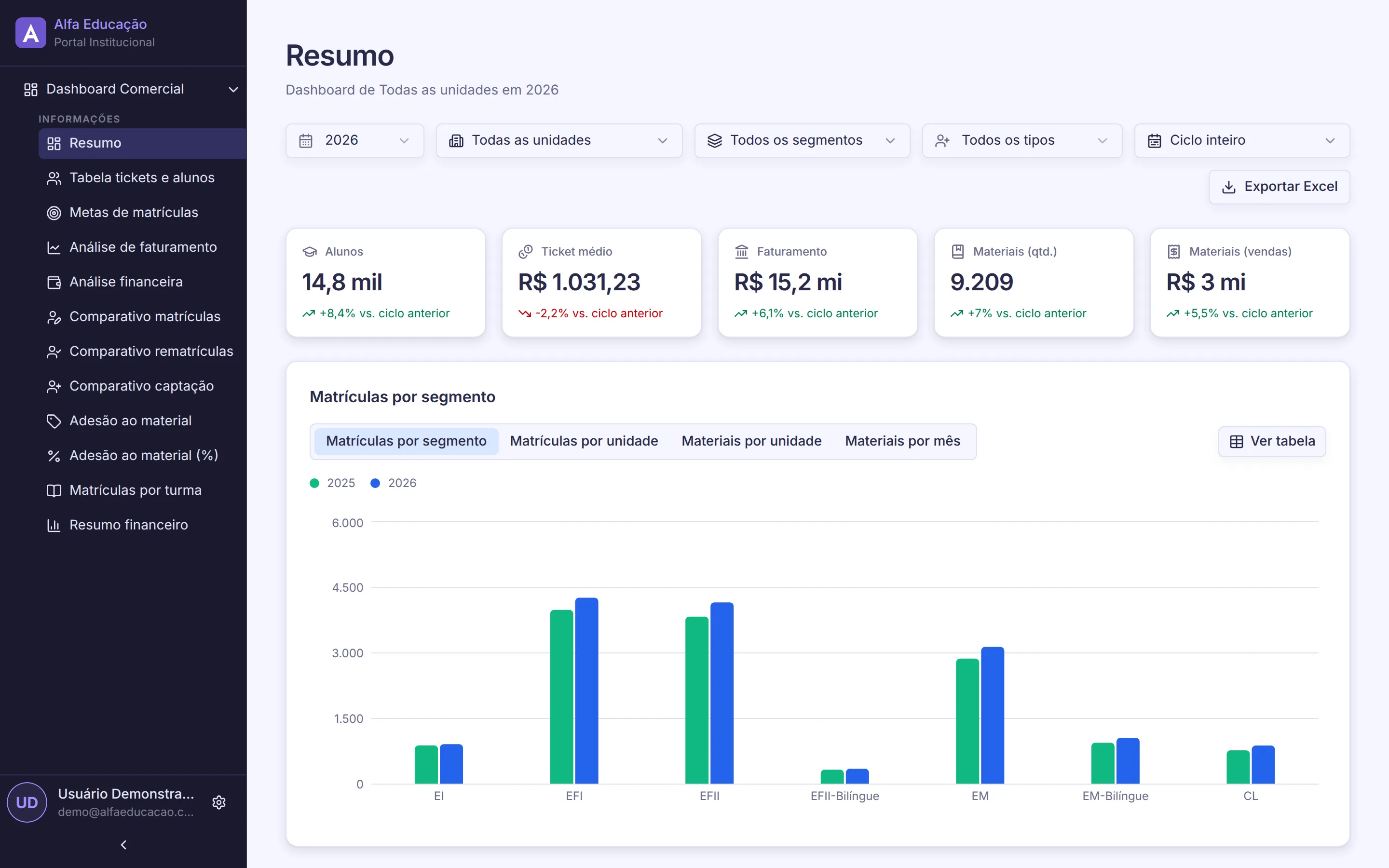1389x868 pixels.
Task: Click the Tabela tickets e alunos icon
Action: pyautogui.click(x=54, y=178)
